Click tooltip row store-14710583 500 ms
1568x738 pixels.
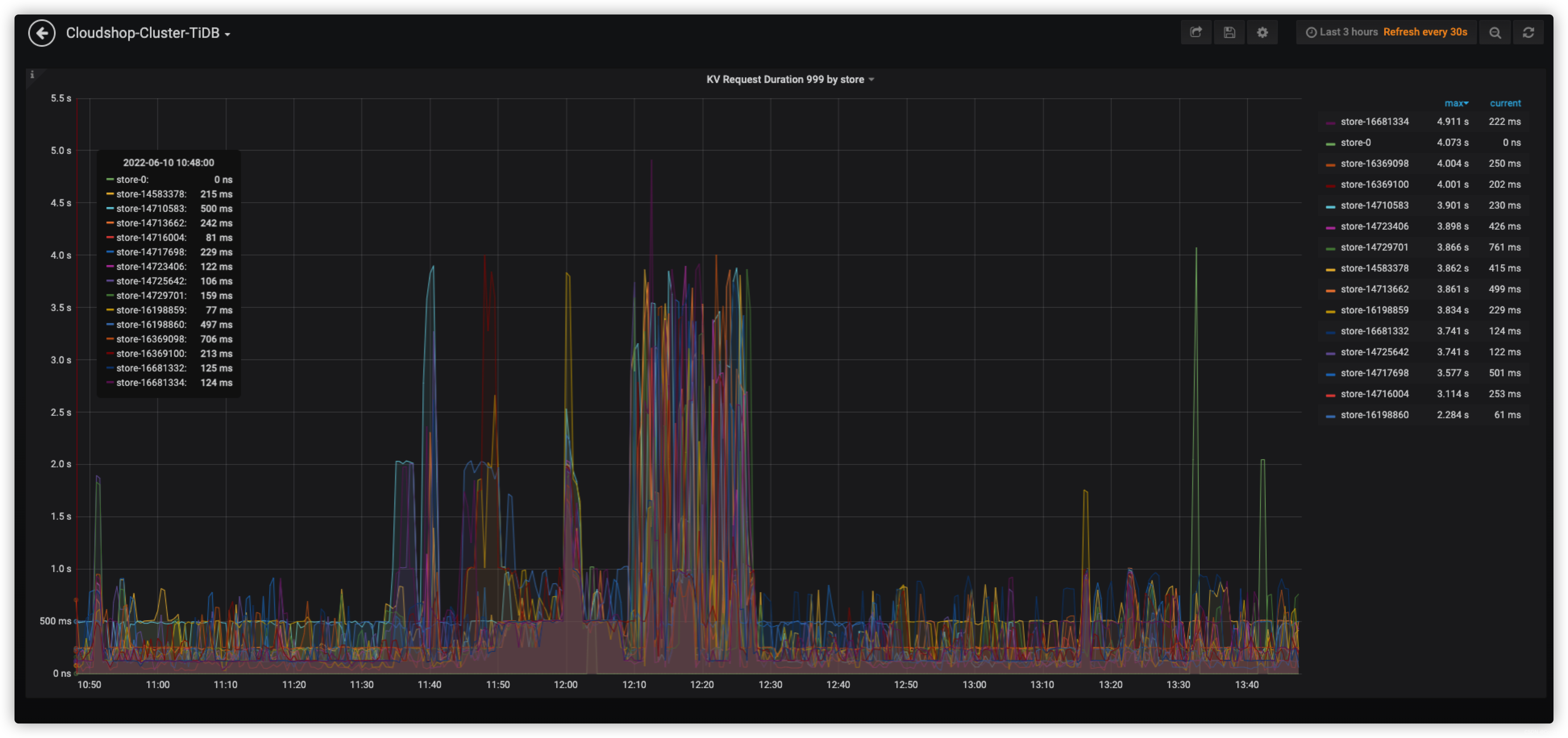point(169,209)
